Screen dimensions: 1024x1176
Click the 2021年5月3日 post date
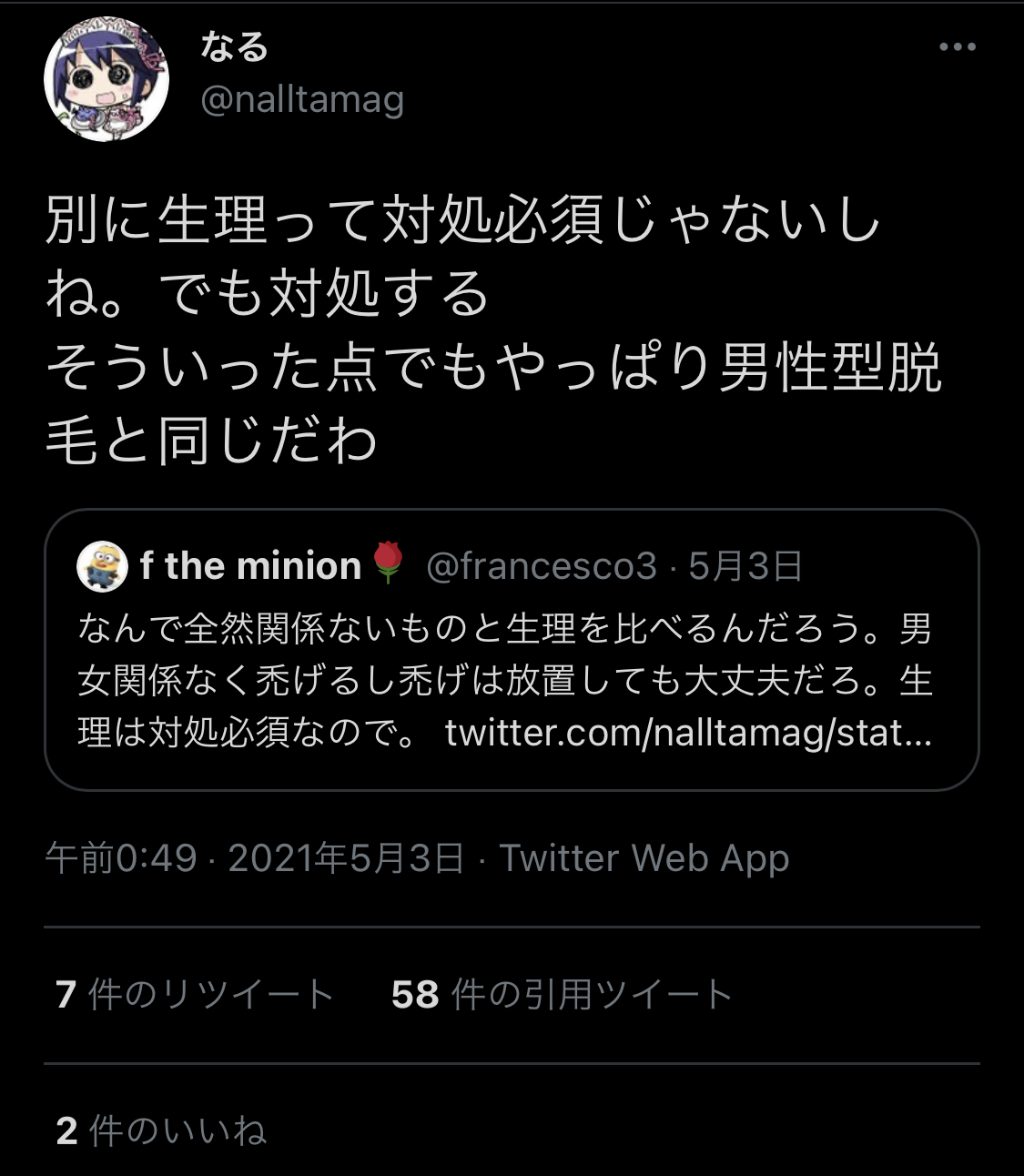pyautogui.click(x=346, y=858)
